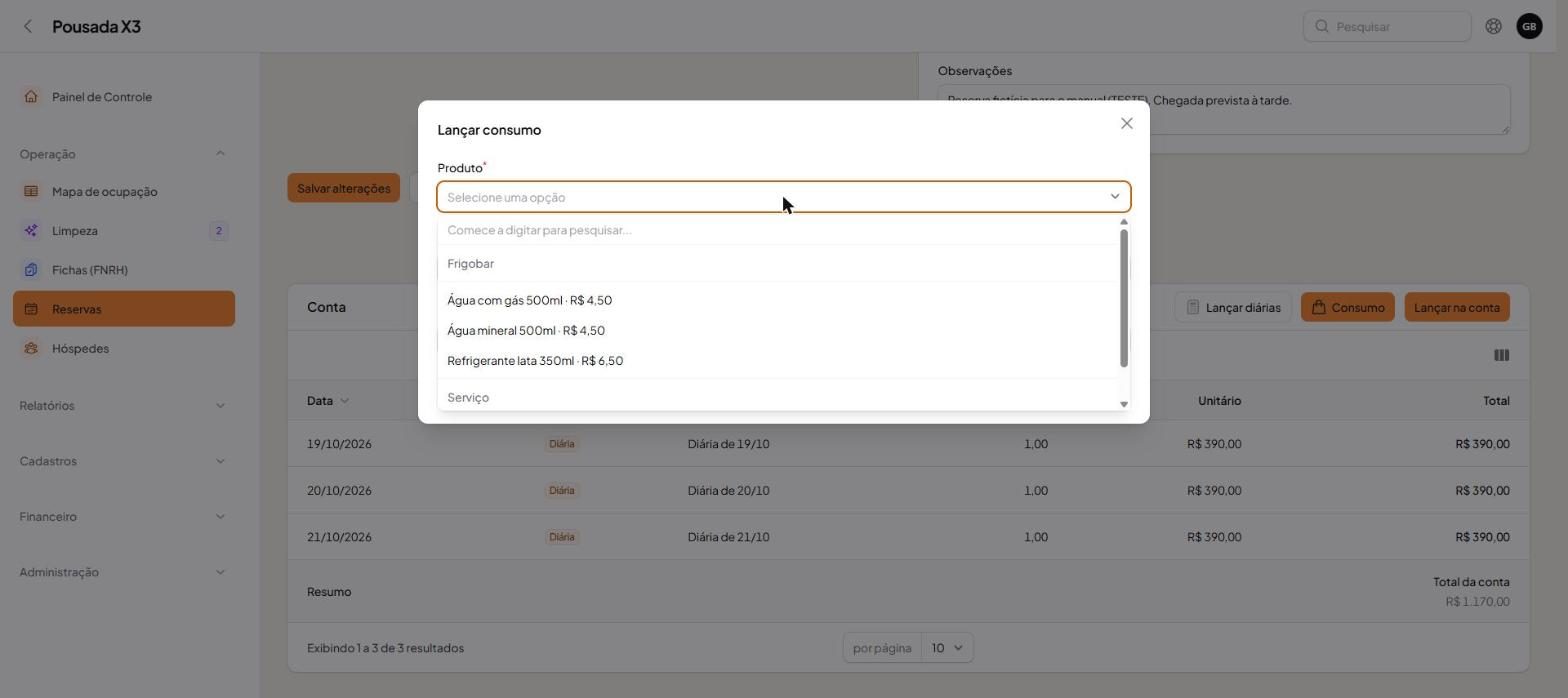The width and height of the screenshot is (1568, 698).
Task: Select Água com gás 500ml option
Action: (778, 301)
